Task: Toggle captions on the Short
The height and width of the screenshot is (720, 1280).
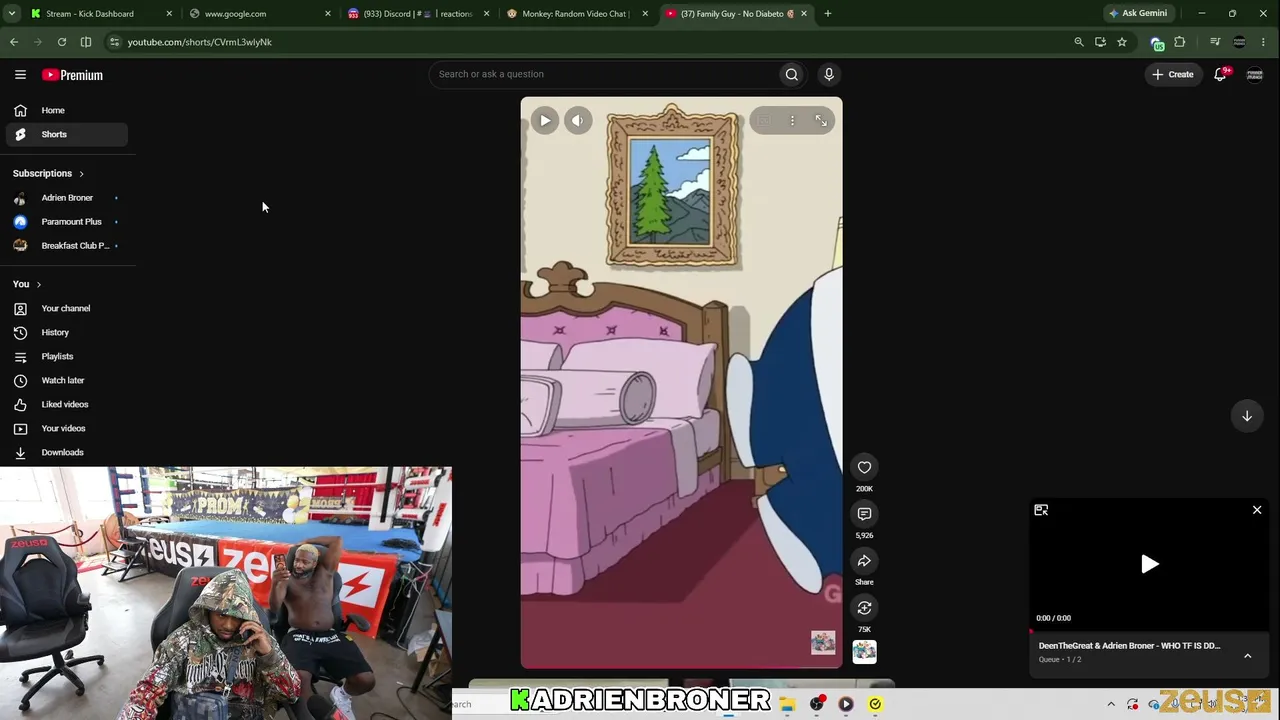Action: point(763,121)
